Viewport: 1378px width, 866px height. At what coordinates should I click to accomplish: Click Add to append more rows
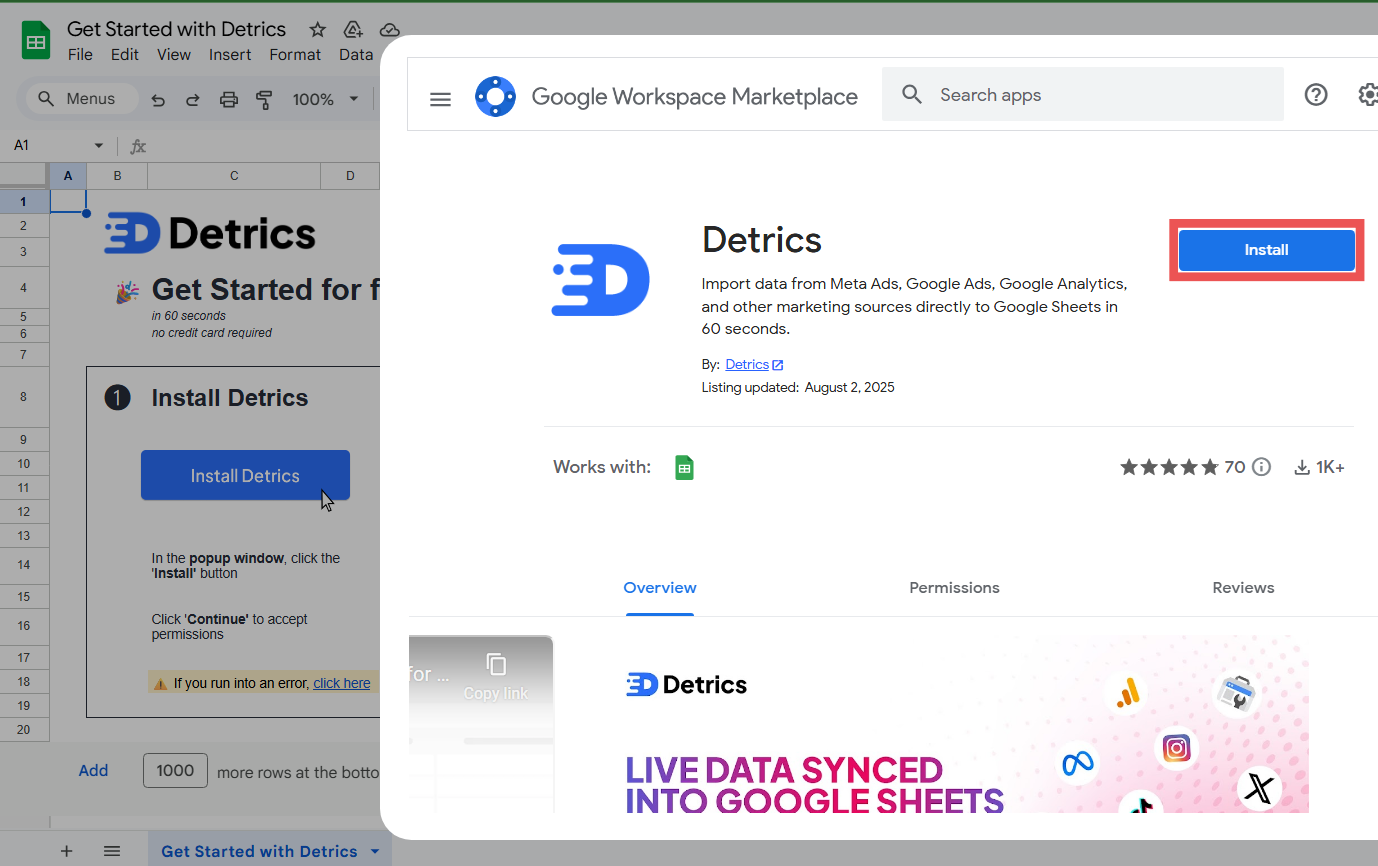click(x=93, y=771)
